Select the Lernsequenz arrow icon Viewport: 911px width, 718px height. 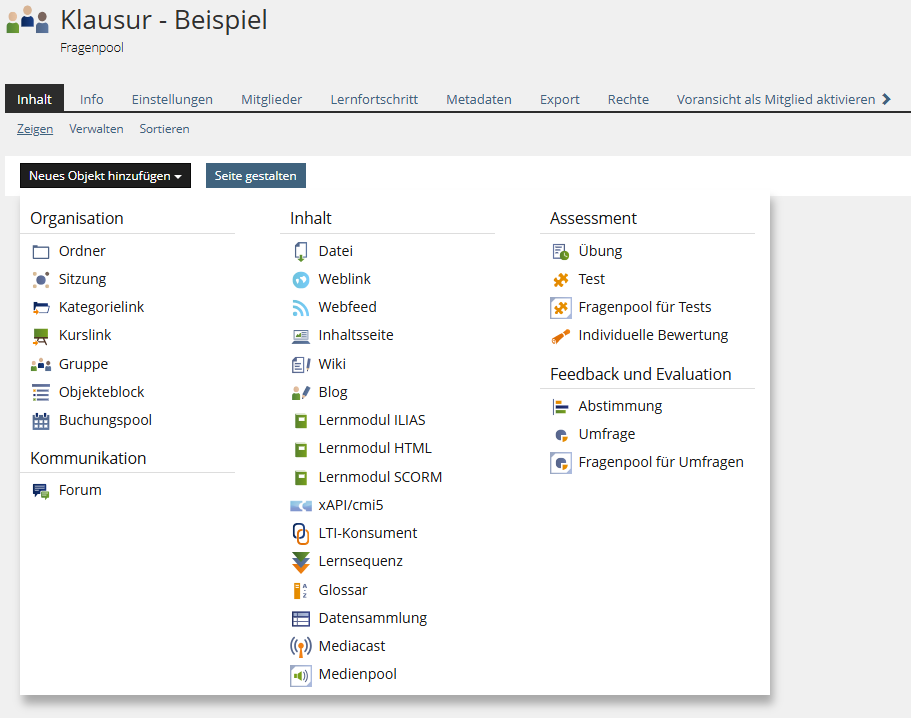point(300,562)
